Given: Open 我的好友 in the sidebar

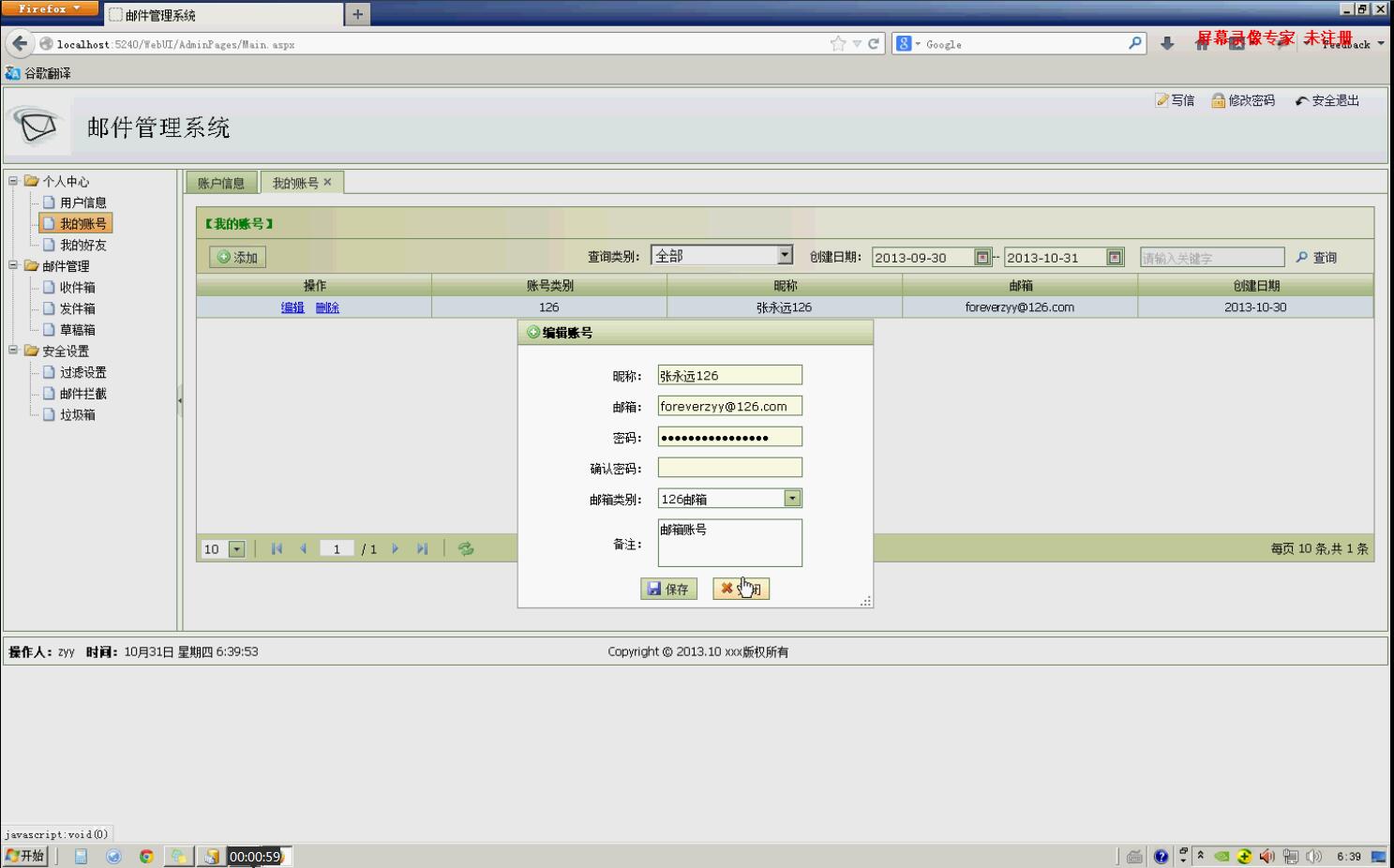Looking at the screenshot, I should (75, 245).
